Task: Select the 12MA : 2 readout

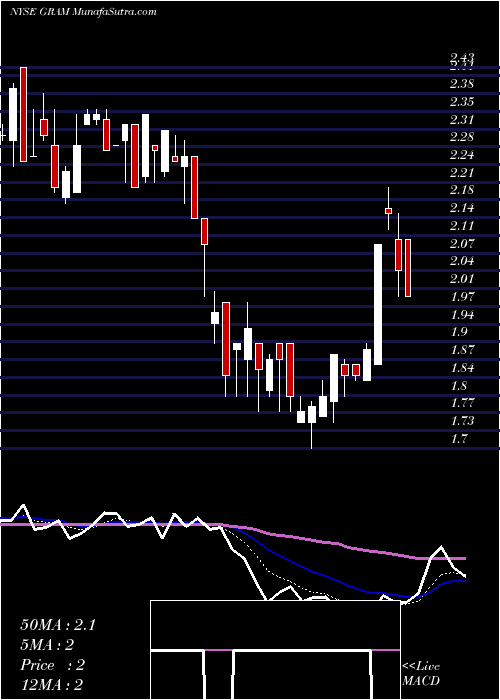Action: point(52,685)
